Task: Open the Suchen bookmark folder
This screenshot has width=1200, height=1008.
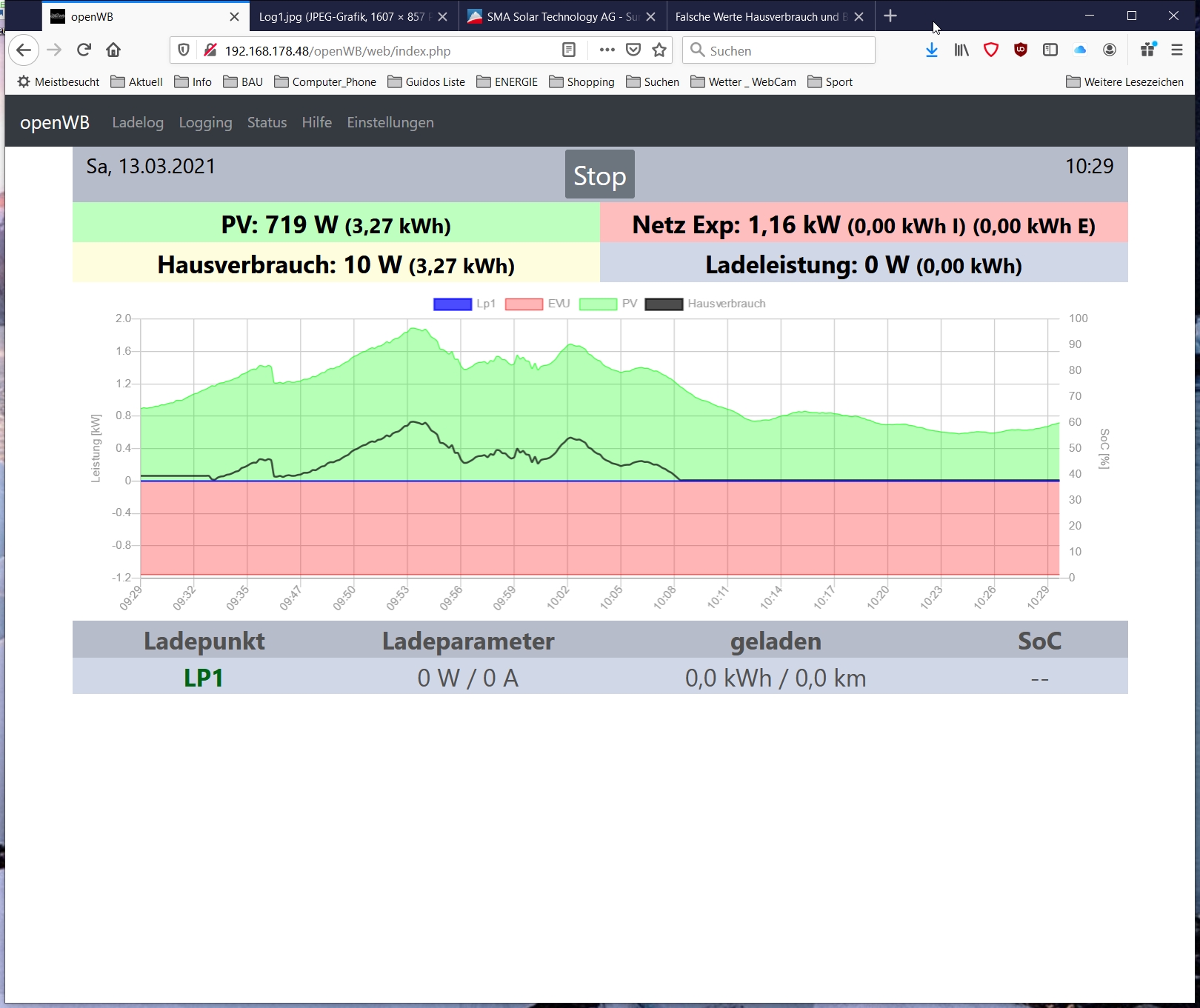Action: coord(653,82)
